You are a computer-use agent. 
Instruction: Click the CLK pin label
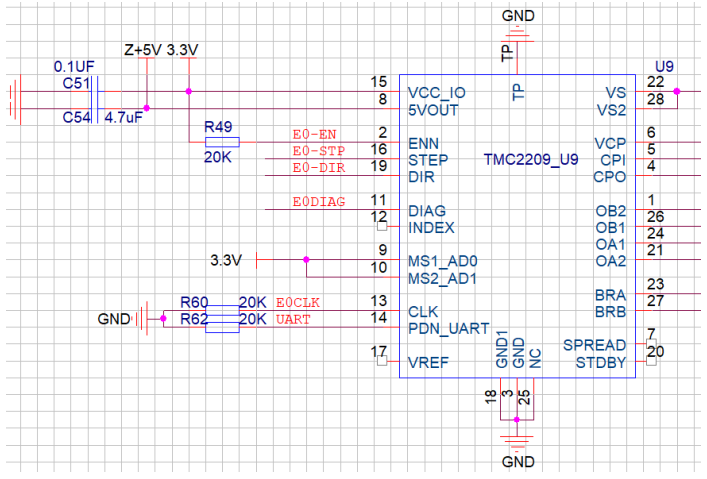pyautogui.click(x=423, y=312)
